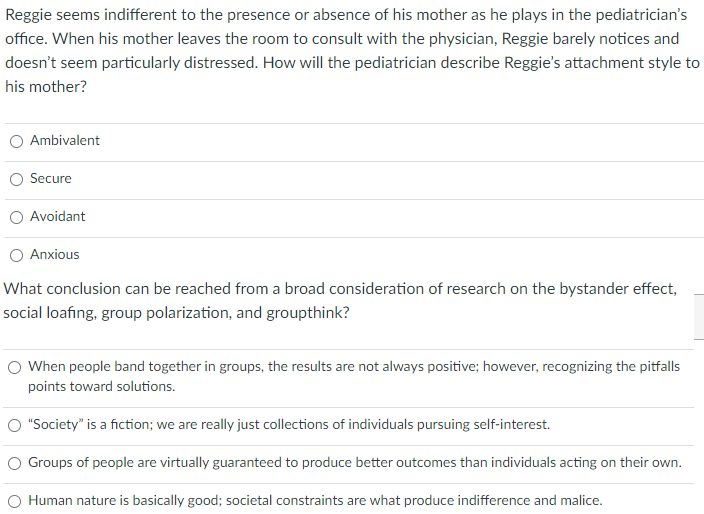The width and height of the screenshot is (704, 514).
Task: Click the 'Secure' answer label text
Action: tap(51, 179)
